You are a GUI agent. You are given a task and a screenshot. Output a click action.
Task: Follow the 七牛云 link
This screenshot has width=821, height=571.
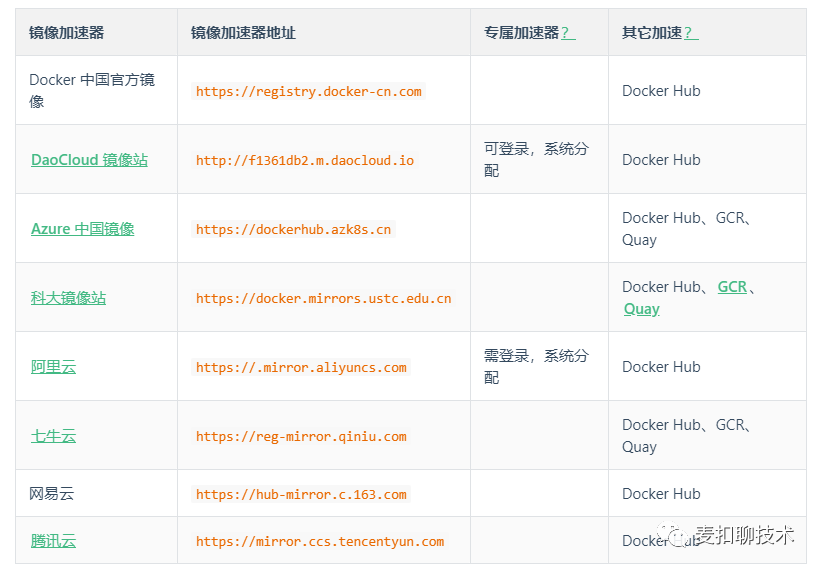click(x=53, y=436)
